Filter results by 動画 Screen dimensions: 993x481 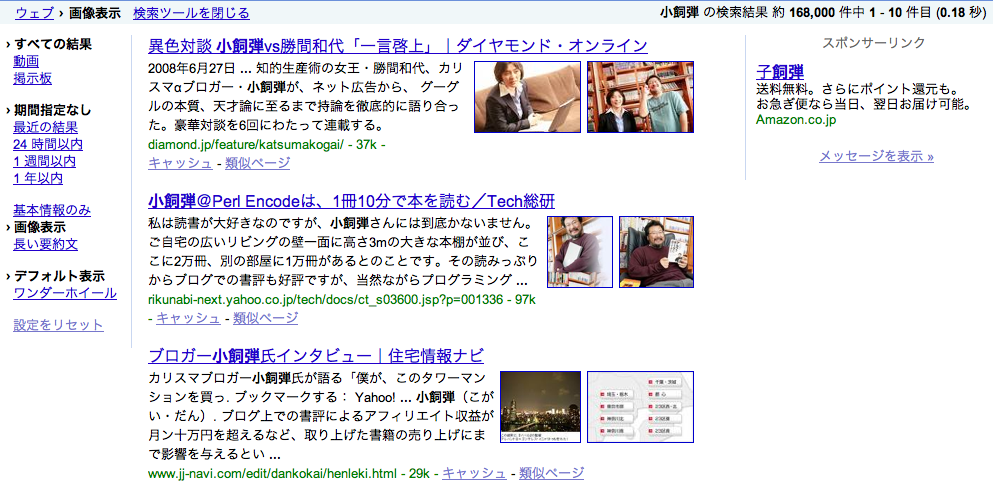coord(26,61)
